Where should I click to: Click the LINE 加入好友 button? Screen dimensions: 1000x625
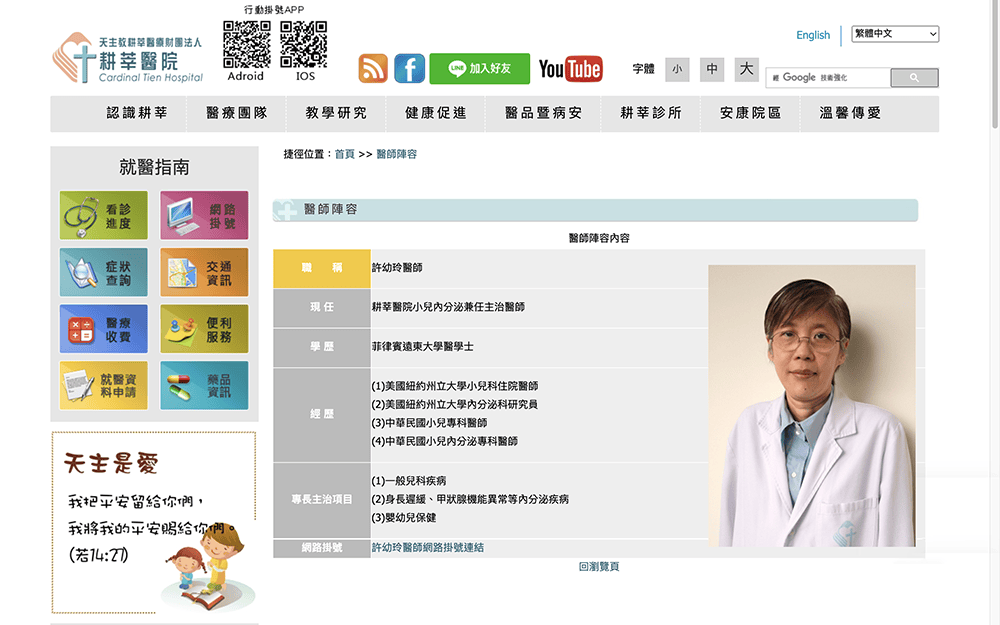coord(479,69)
